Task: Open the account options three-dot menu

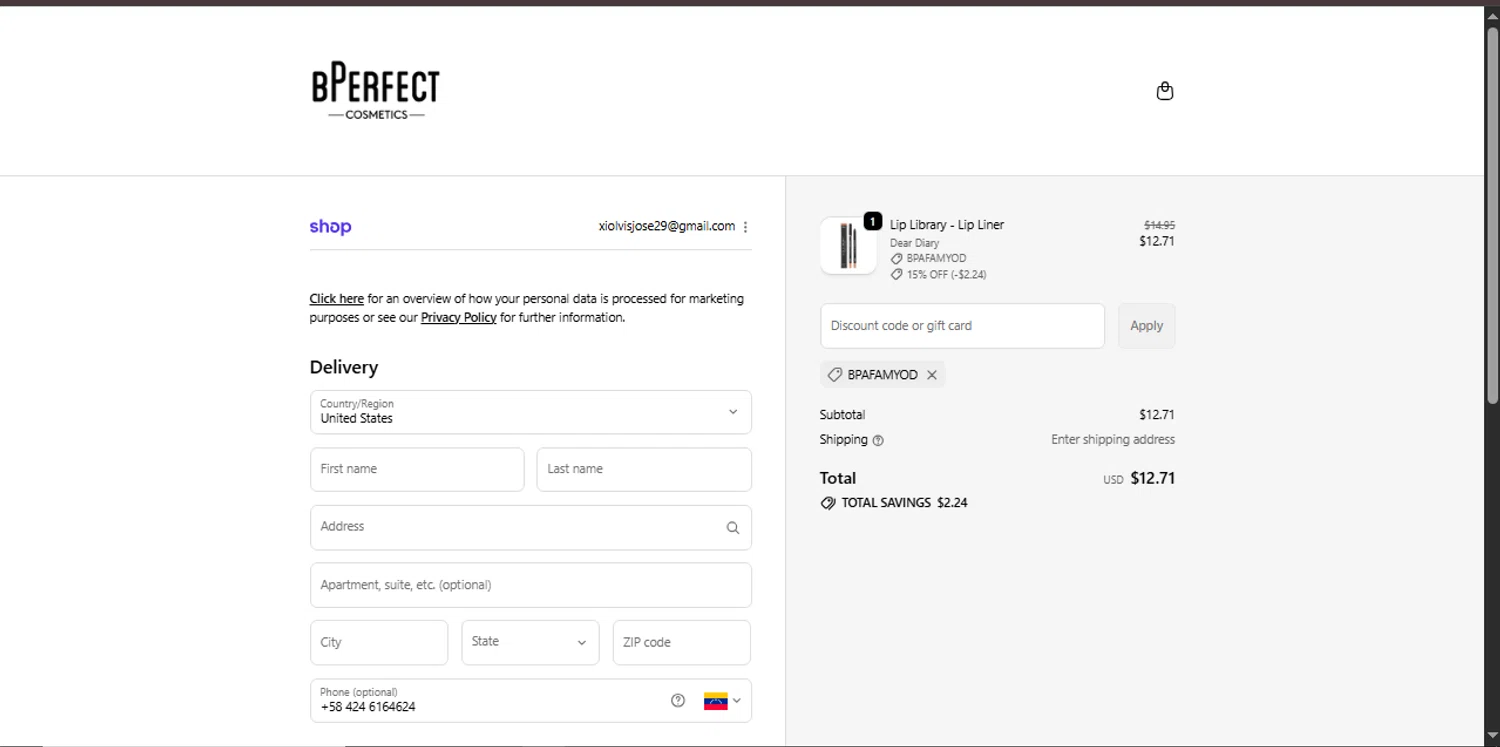Action: click(x=745, y=227)
